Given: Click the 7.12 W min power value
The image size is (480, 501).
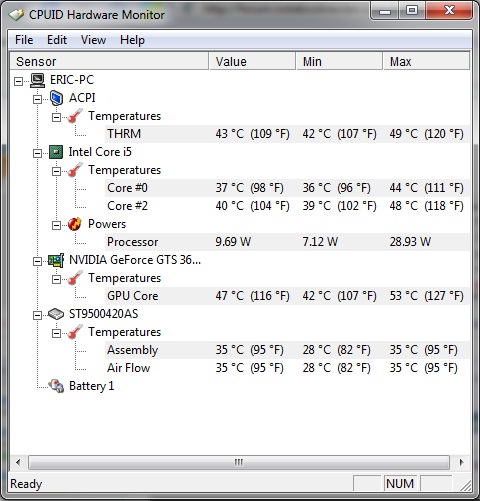Looking at the screenshot, I should coord(320,242).
